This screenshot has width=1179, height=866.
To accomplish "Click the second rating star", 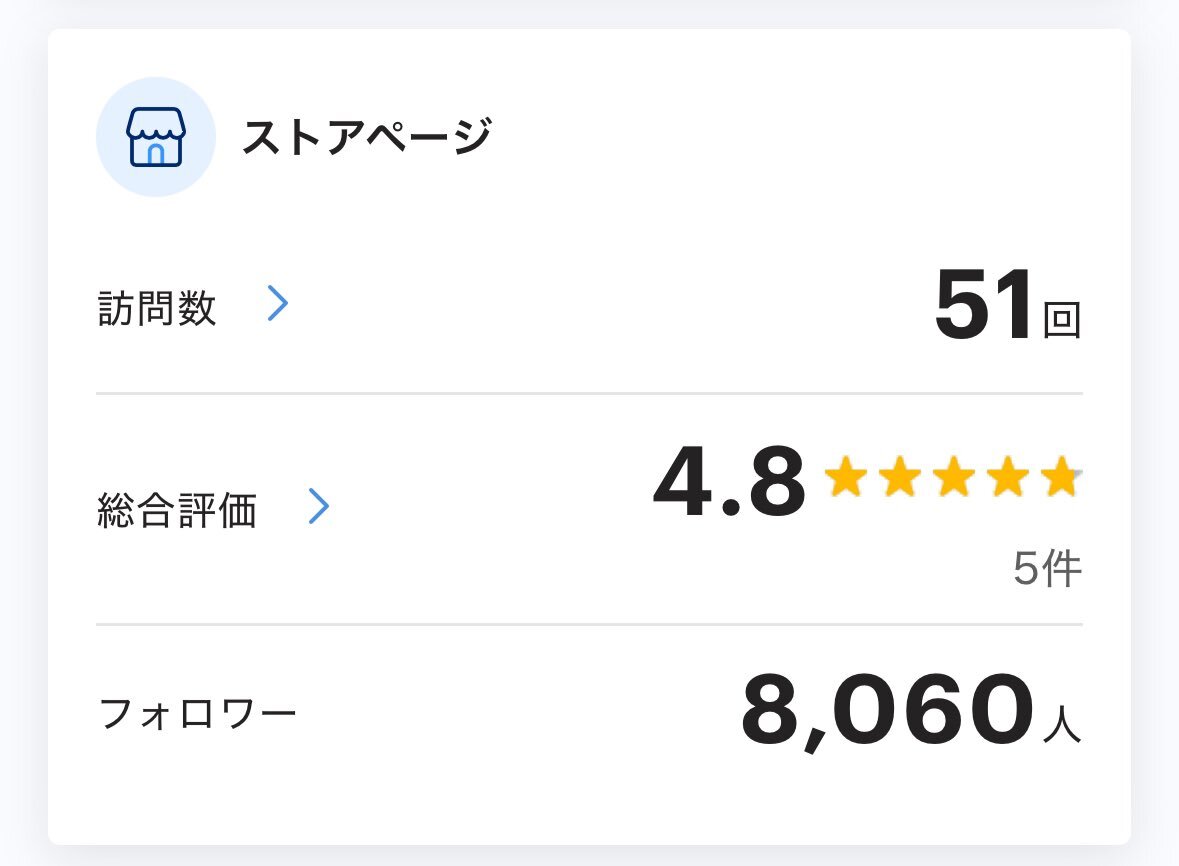I will [900, 478].
